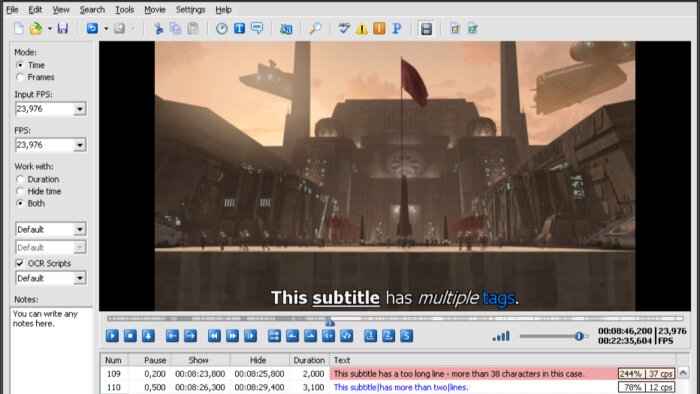The width and height of the screenshot is (700, 394).
Task: Open the timing clock tool icon
Action: point(222,29)
